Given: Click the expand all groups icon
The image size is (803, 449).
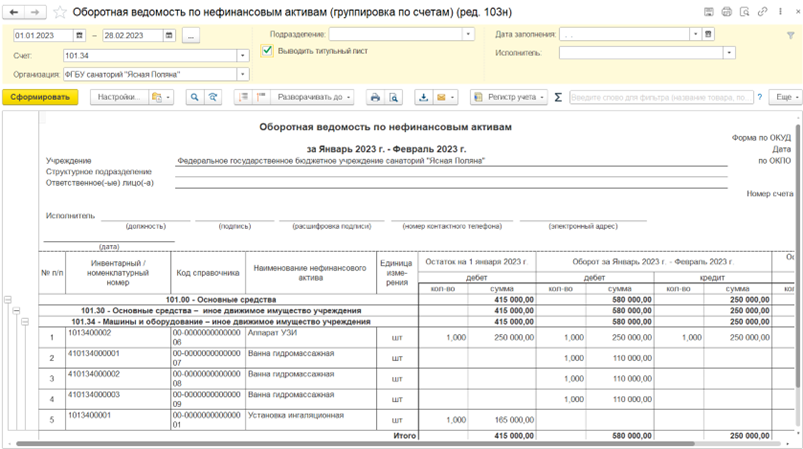Looking at the screenshot, I should pos(261,97).
